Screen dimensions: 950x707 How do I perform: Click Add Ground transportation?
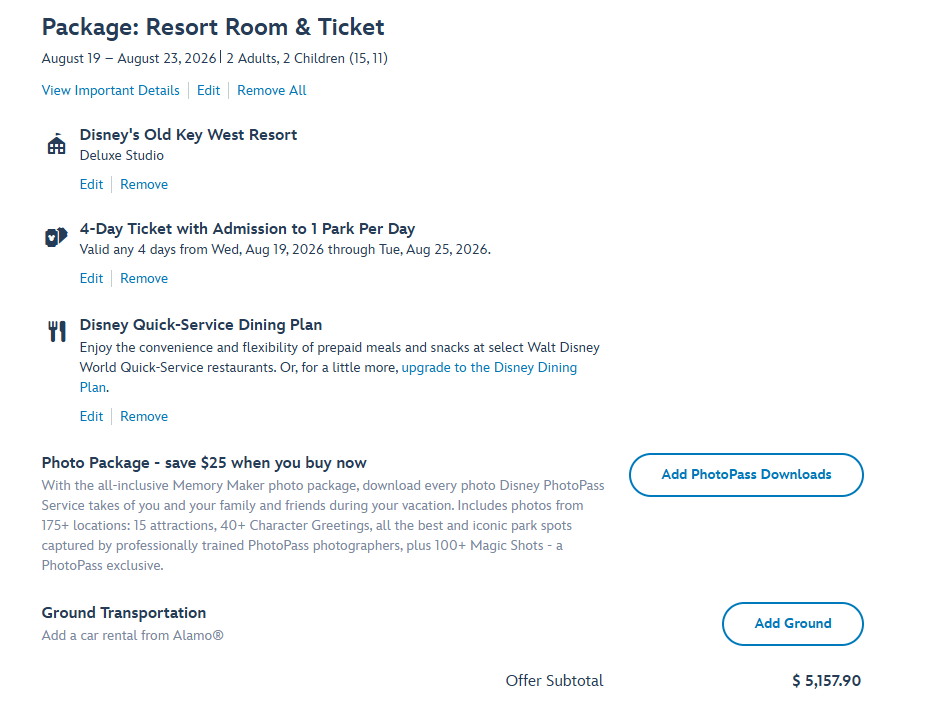792,623
